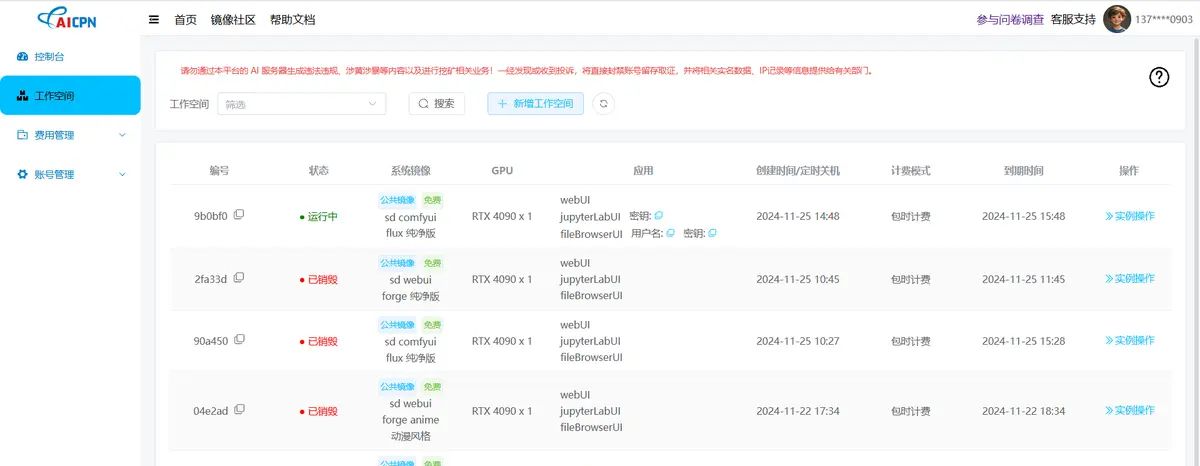
Task: Click expiry time 2024-11-22 18:34
Action: tap(1024, 411)
